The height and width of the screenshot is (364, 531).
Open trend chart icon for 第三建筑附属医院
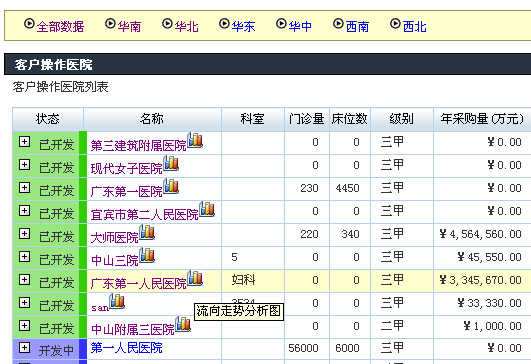coord(195,140)
